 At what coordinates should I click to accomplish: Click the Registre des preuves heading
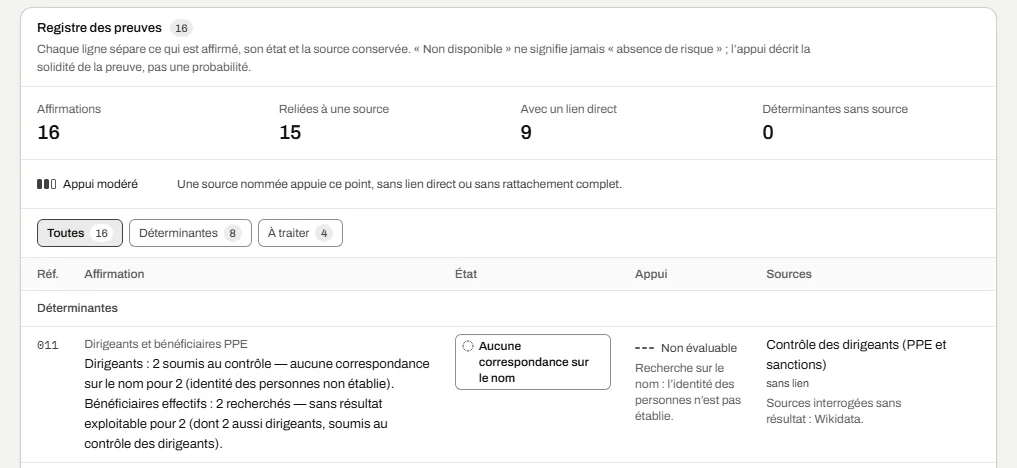coord(99,28)
